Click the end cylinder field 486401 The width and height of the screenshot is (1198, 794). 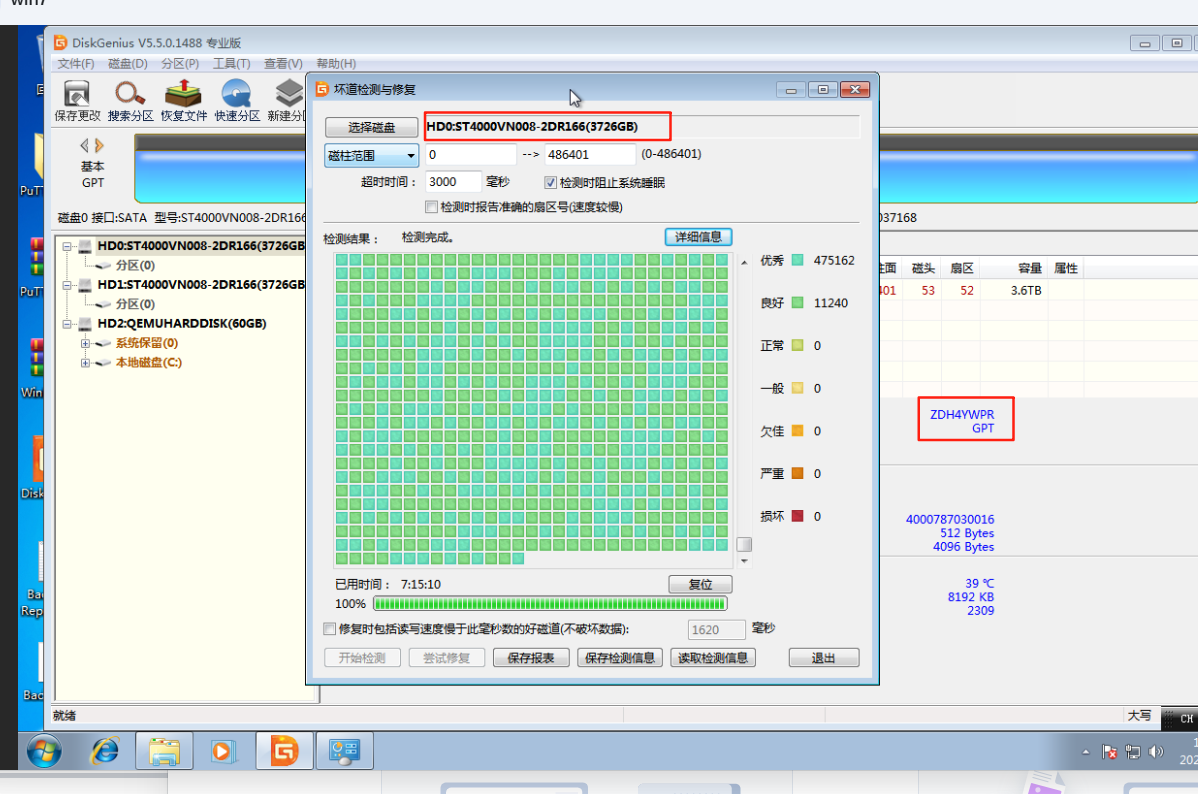click(590, 154)
